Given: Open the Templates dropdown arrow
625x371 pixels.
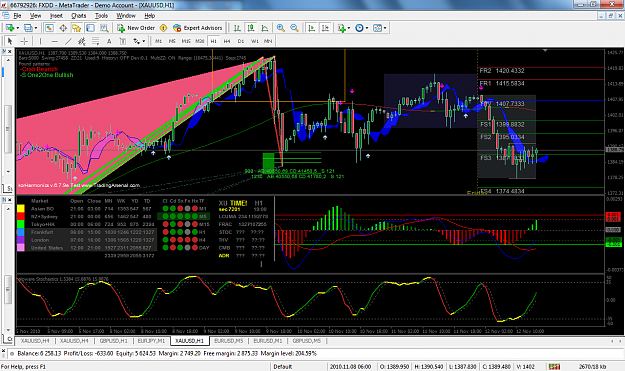Looking at the screenshot, I should pos(385,28).
